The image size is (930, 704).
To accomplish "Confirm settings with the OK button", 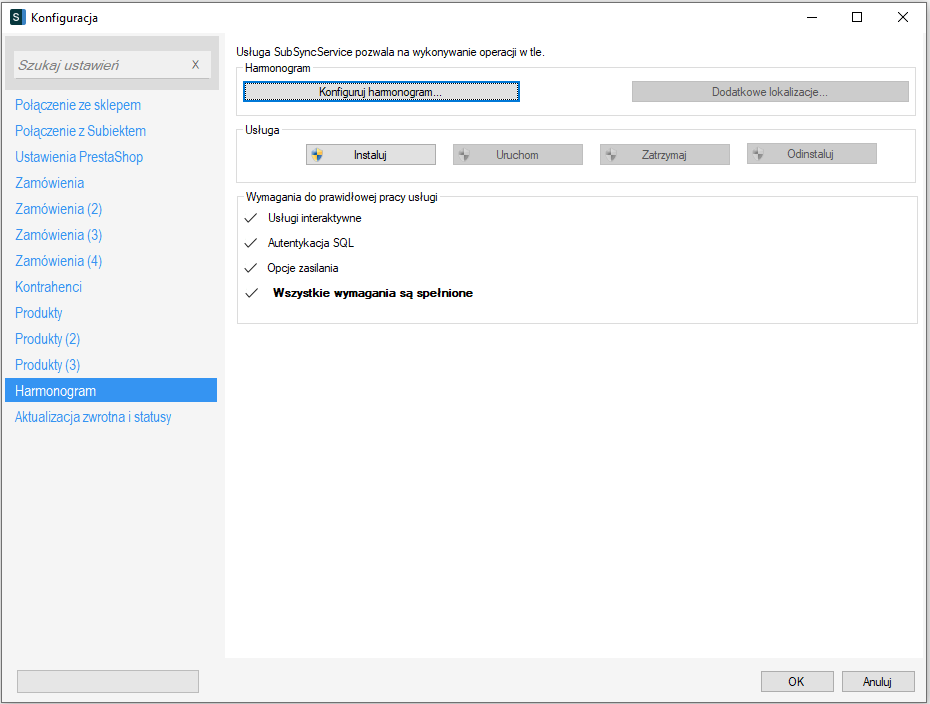I will (x=796, y=682).
